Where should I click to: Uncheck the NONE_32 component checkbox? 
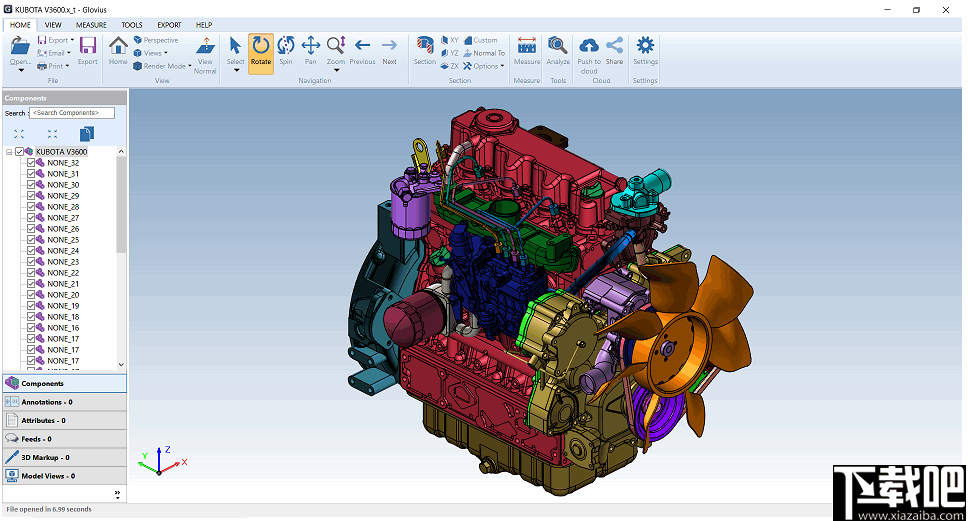point(31,163)
